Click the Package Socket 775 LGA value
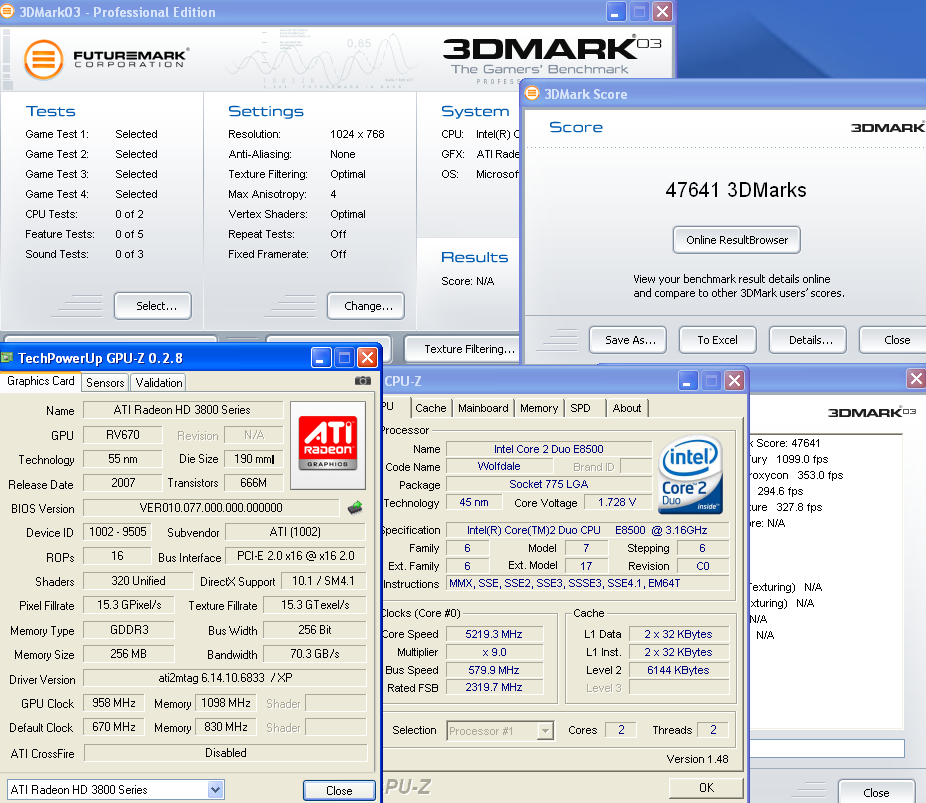 549,484
